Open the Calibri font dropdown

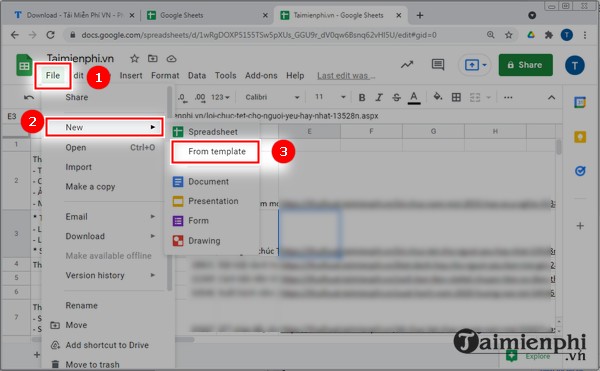[x=272, y=97]
